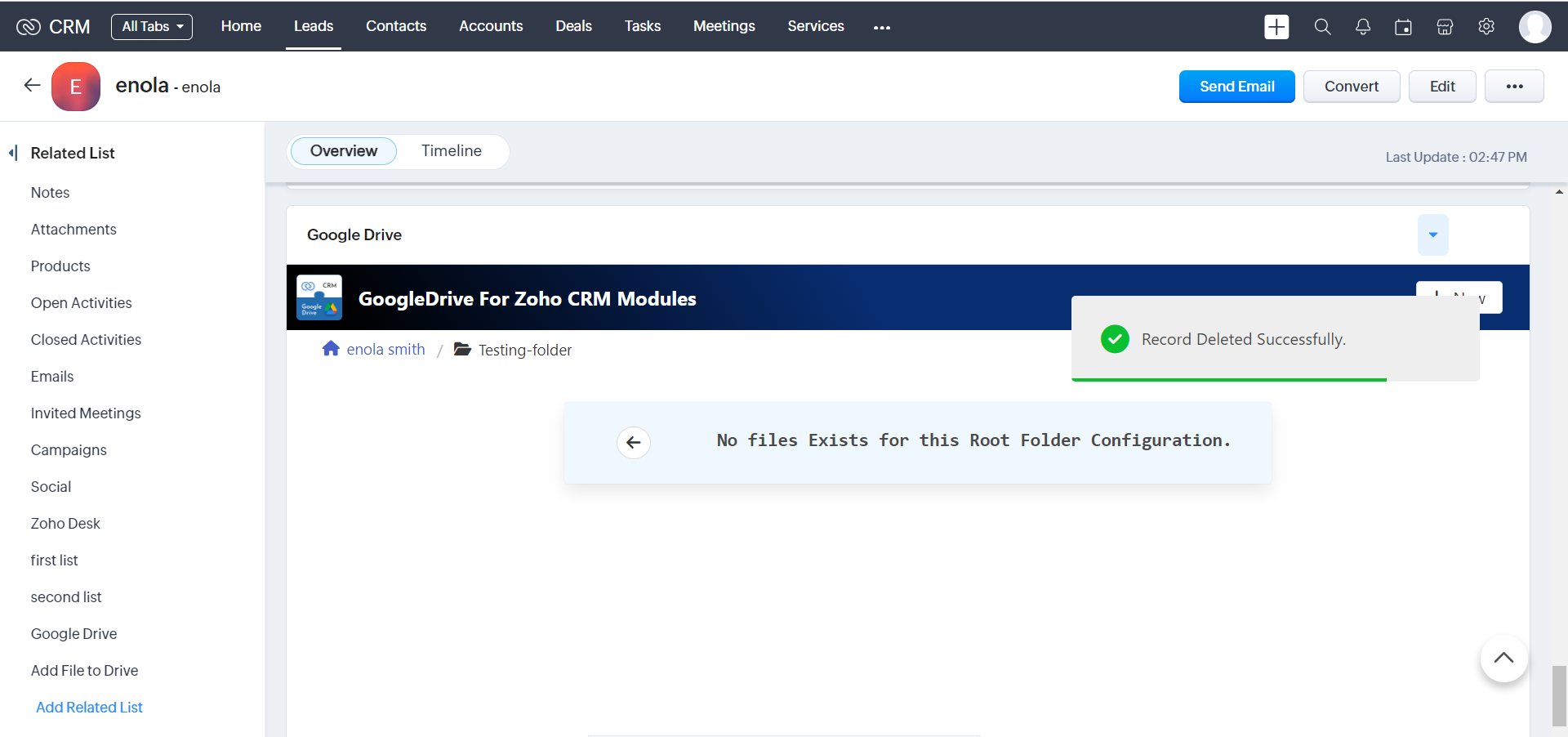Click the Send Email button
This screenshot has width=1568, height=737.
(1236, 87)
